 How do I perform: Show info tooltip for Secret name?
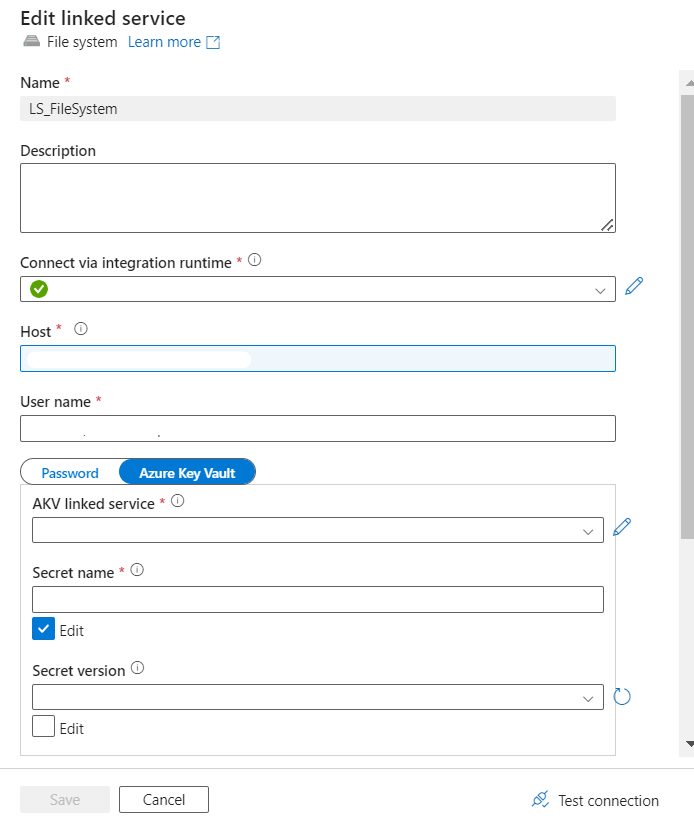[138, 571]
